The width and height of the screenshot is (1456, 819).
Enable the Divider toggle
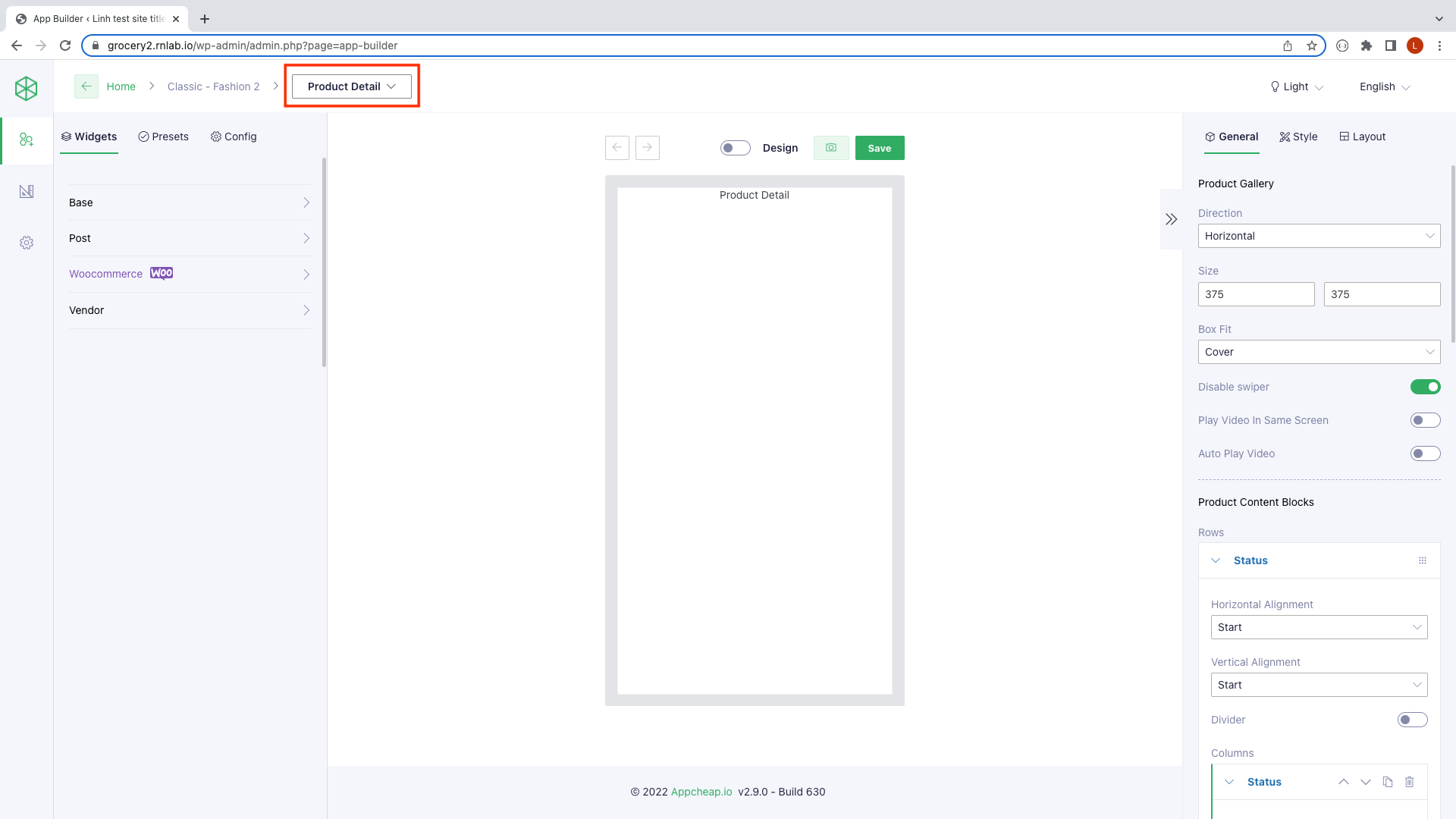click(x=1412, y=720)
